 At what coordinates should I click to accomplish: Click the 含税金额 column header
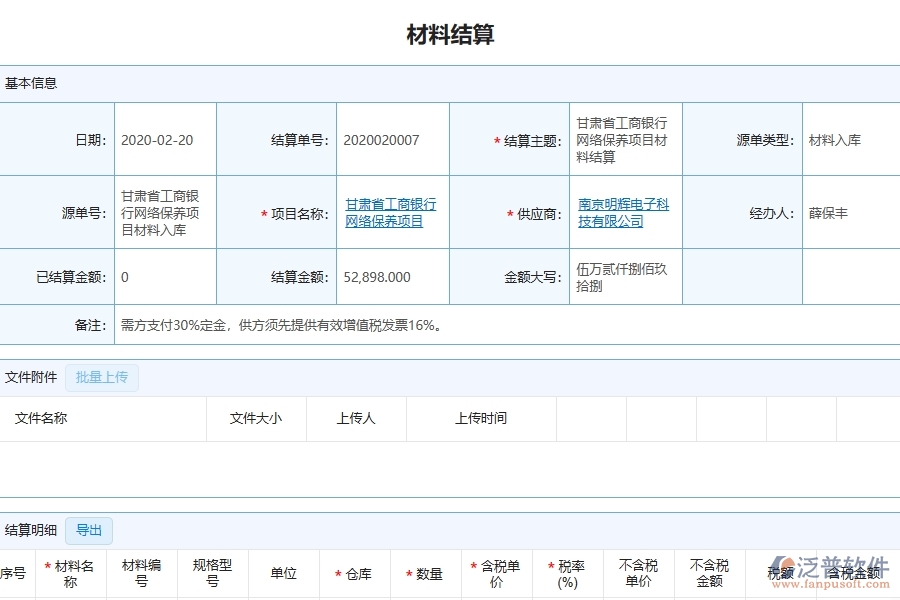(853, 573)
